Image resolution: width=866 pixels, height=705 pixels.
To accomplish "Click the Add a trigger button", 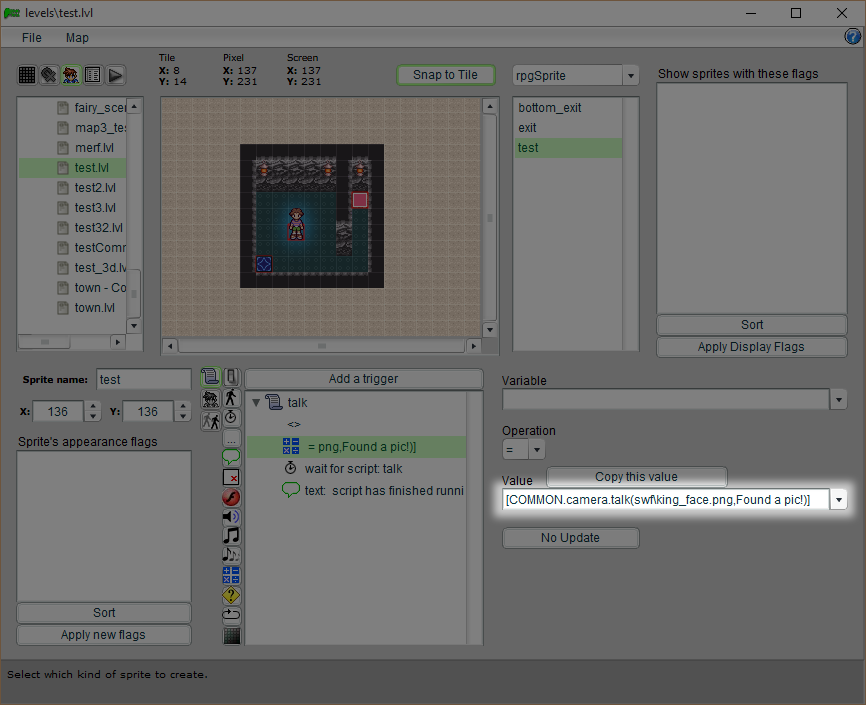I will tap(363, 379).
